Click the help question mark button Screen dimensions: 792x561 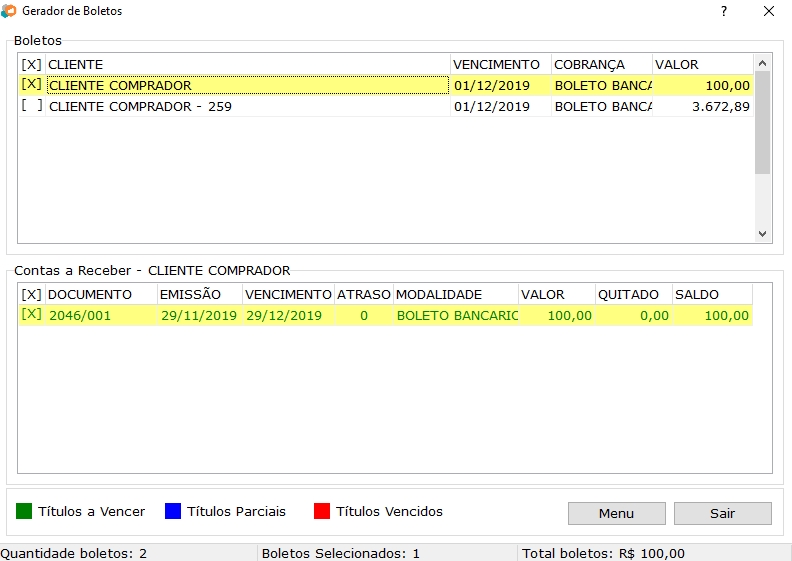pos(723,11)
